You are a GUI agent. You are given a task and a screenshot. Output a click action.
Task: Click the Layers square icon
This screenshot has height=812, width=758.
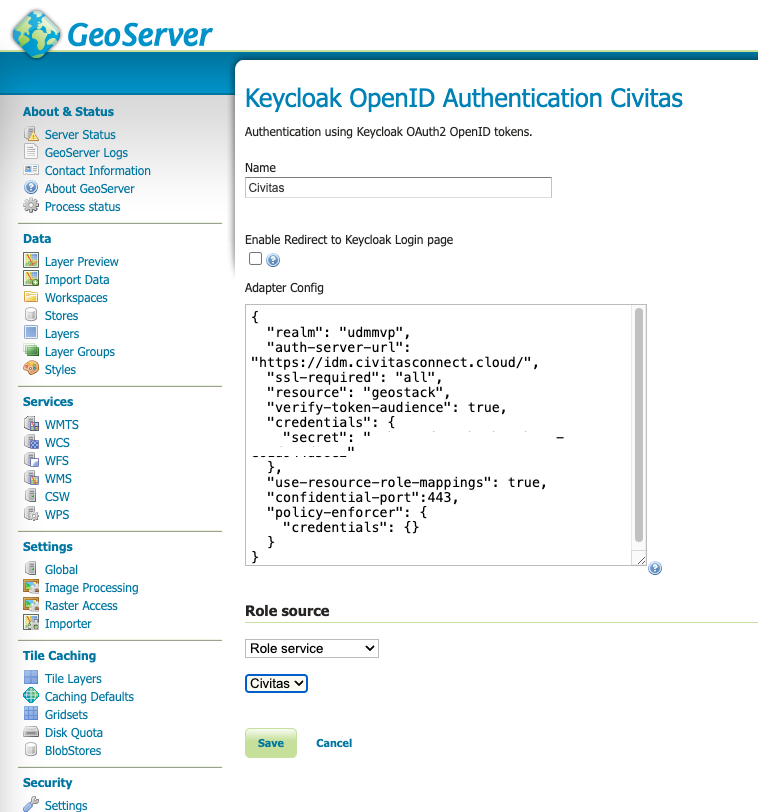tap(31, 332)
